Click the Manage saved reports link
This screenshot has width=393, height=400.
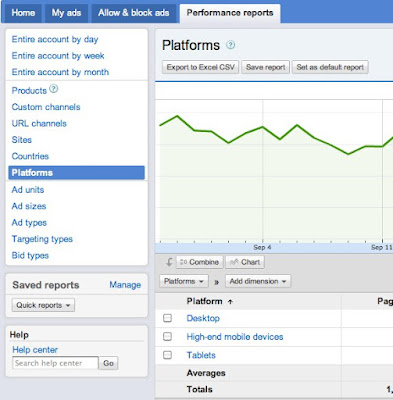[125, 285]
